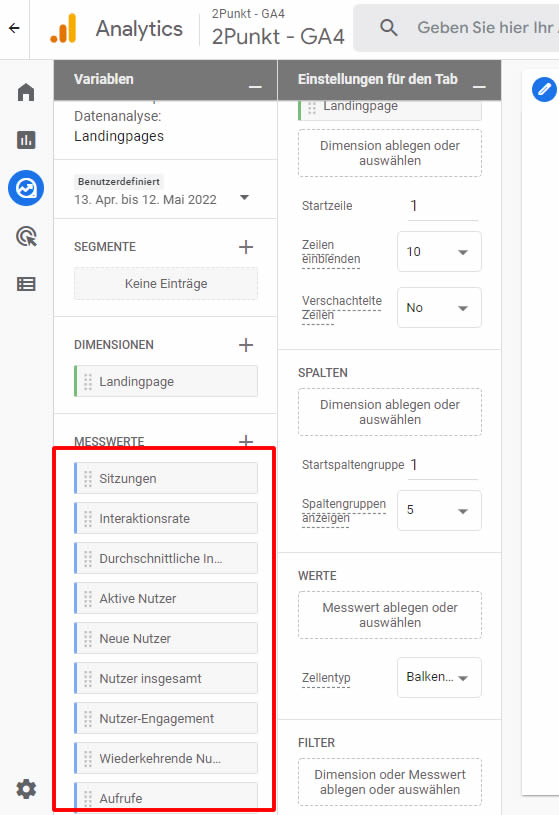Screen dimensions: 559x815
Task: Open the Home icon in sidebar
Action: pos(26,92)
